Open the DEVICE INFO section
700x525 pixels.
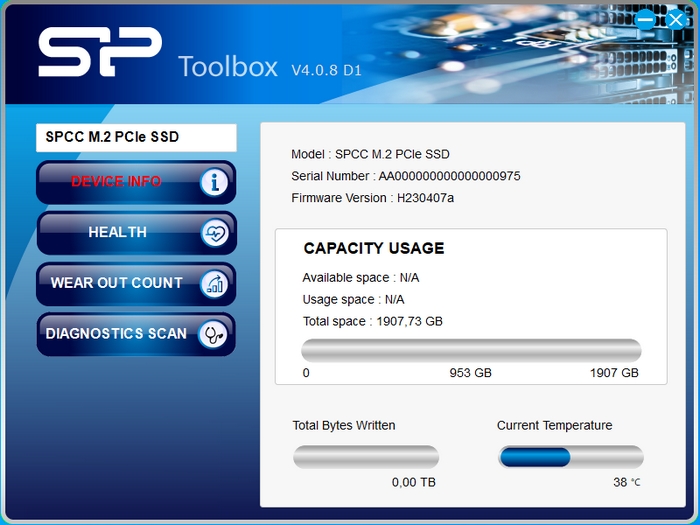tap(136, 182)
